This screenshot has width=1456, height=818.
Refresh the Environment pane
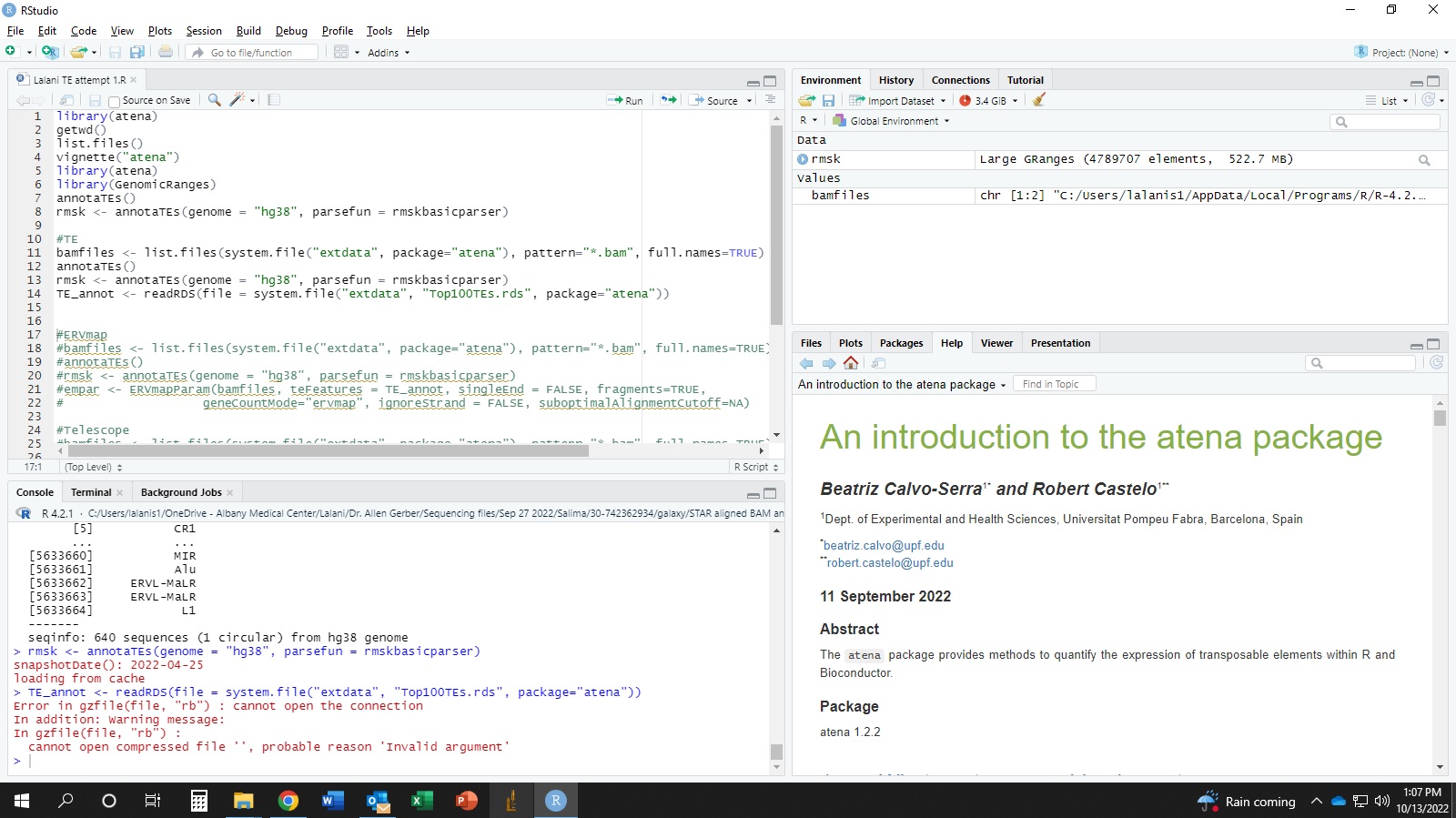point(1429,100)
